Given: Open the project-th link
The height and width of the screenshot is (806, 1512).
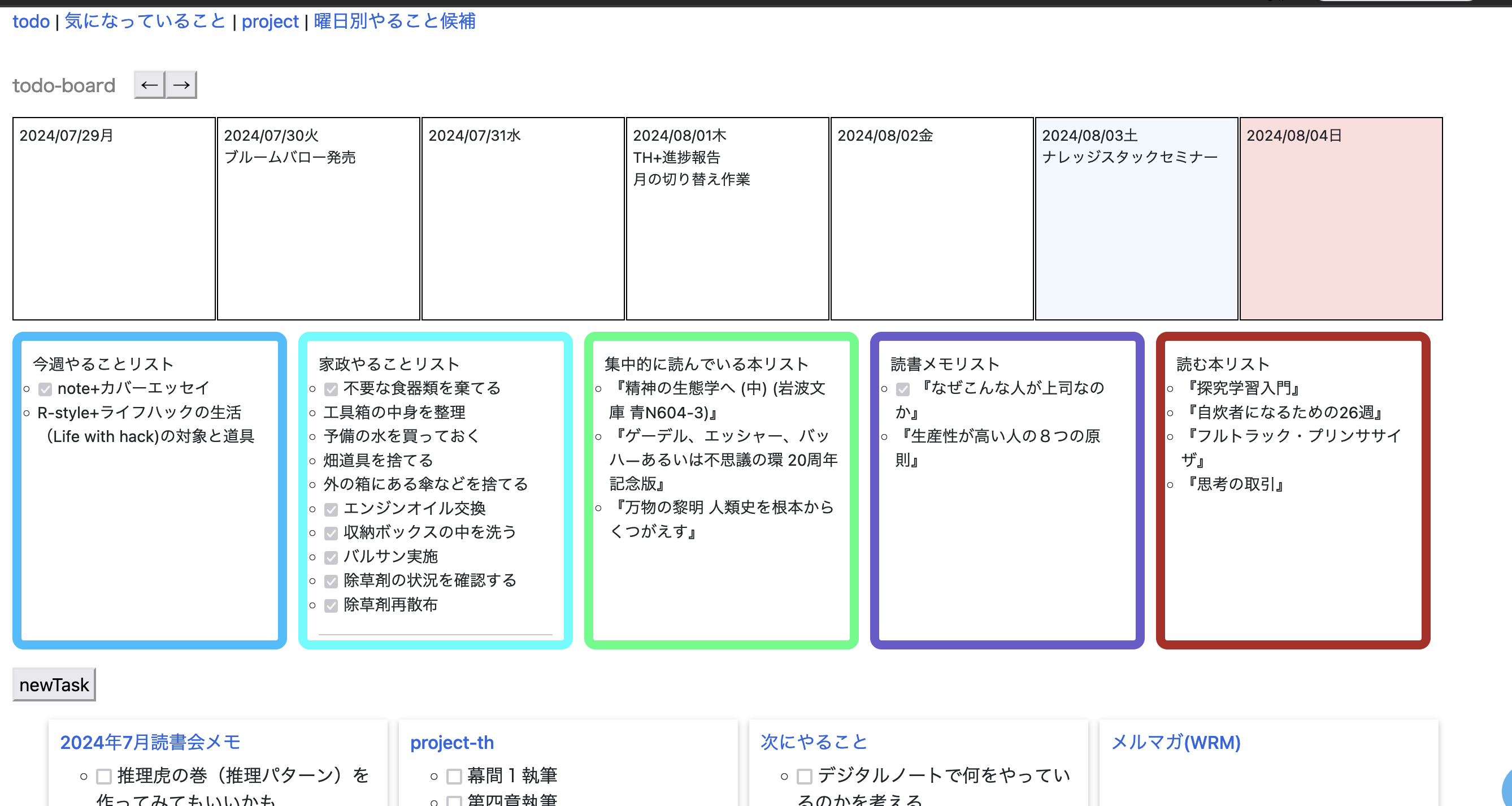Looking at the screenshot, I should tap(452, 742).
